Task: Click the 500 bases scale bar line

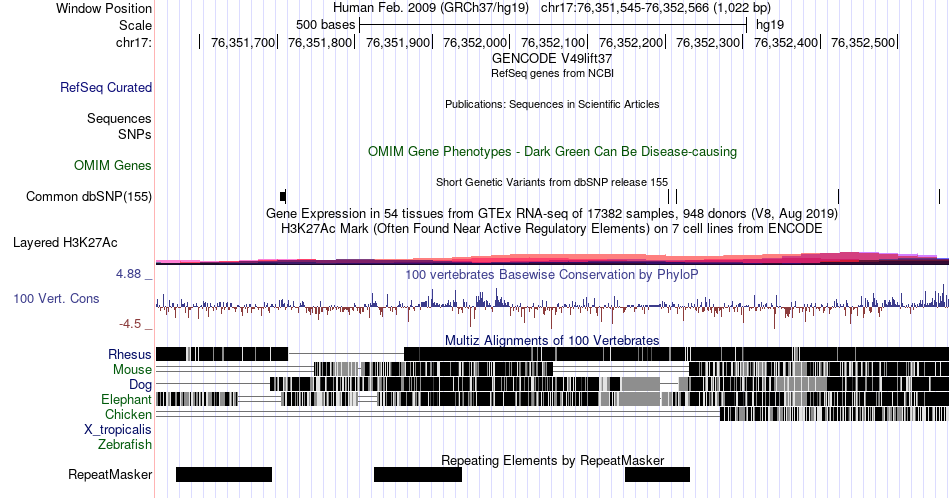Action: coord(553,25)
